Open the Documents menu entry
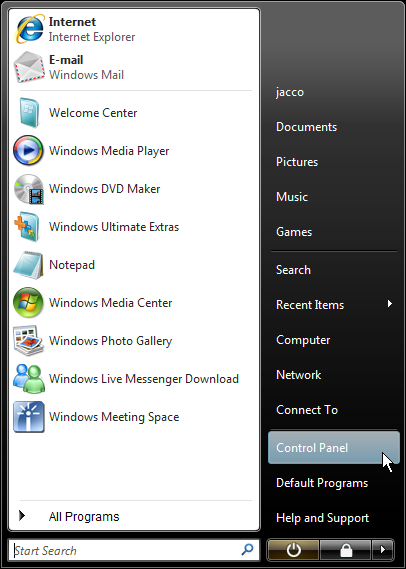The width and height of the screenshot is (406, 569). (x=307, y=127)
